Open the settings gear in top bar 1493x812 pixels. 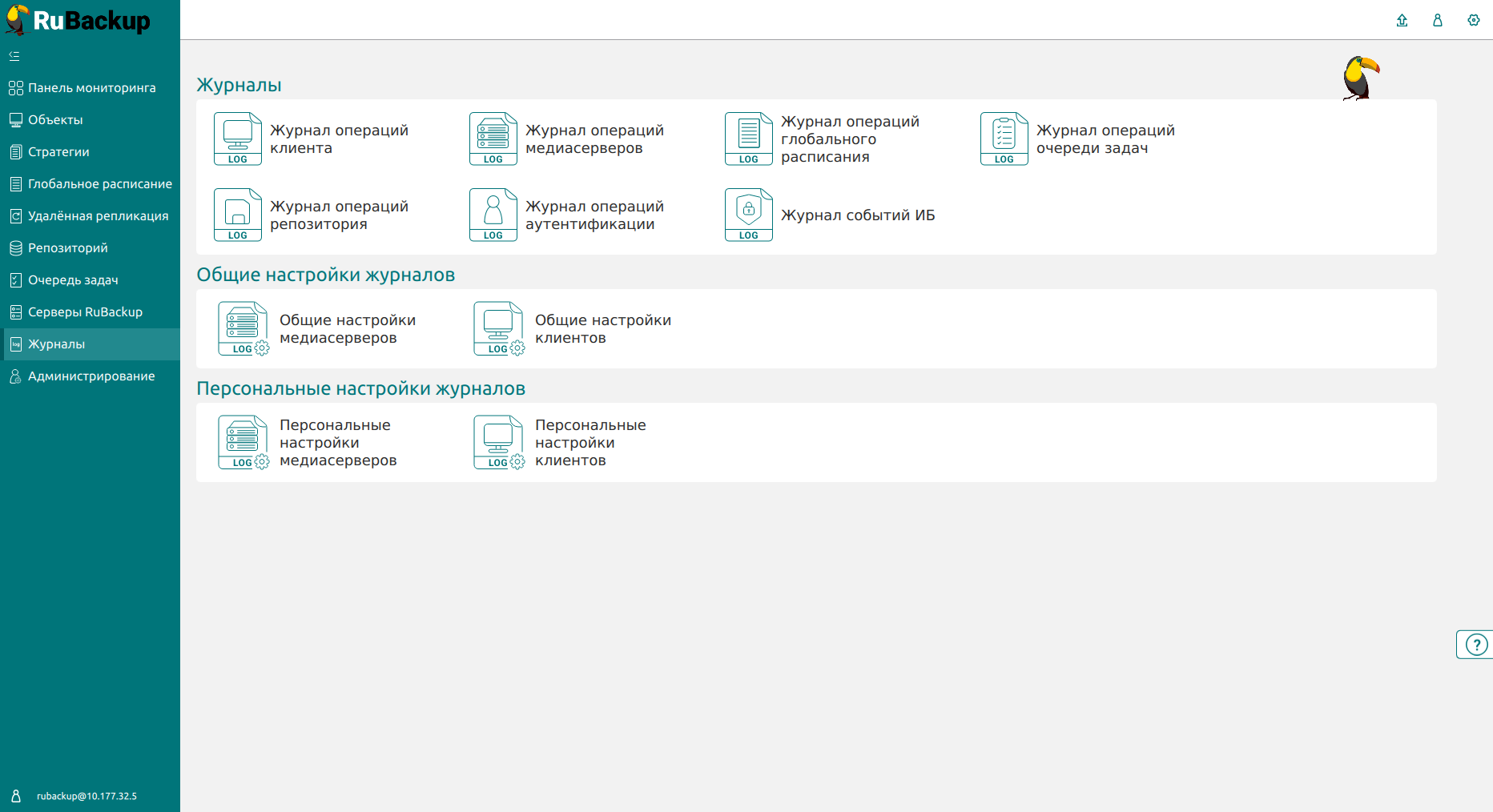point(1474,20)
